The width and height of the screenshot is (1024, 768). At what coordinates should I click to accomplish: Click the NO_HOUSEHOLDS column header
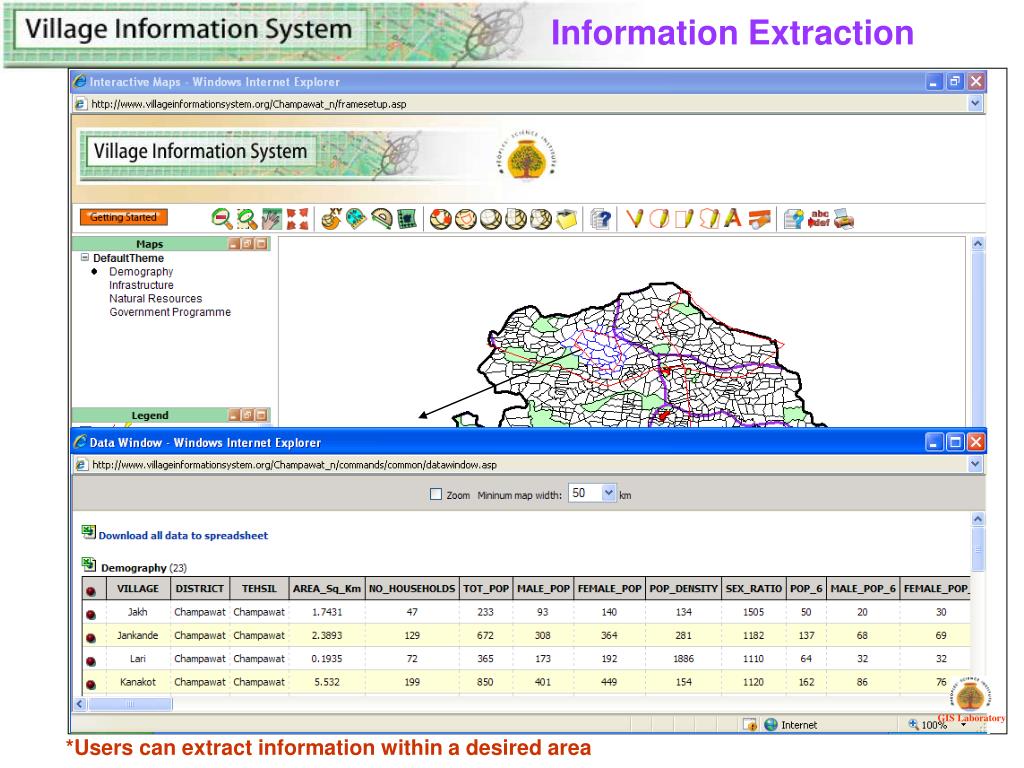(x=412, y=588)
